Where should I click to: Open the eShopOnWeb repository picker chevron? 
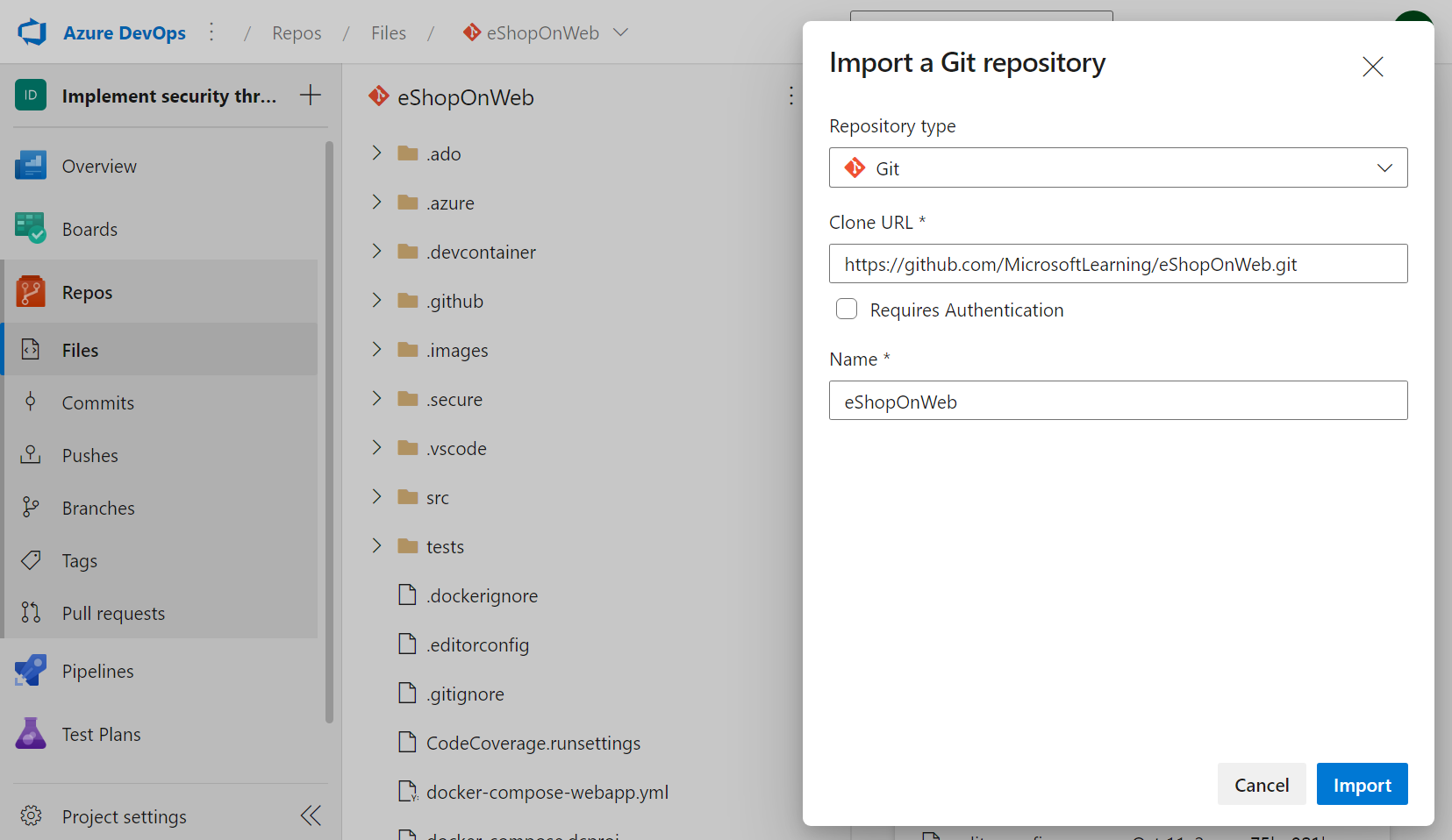[x=621, y=32]
